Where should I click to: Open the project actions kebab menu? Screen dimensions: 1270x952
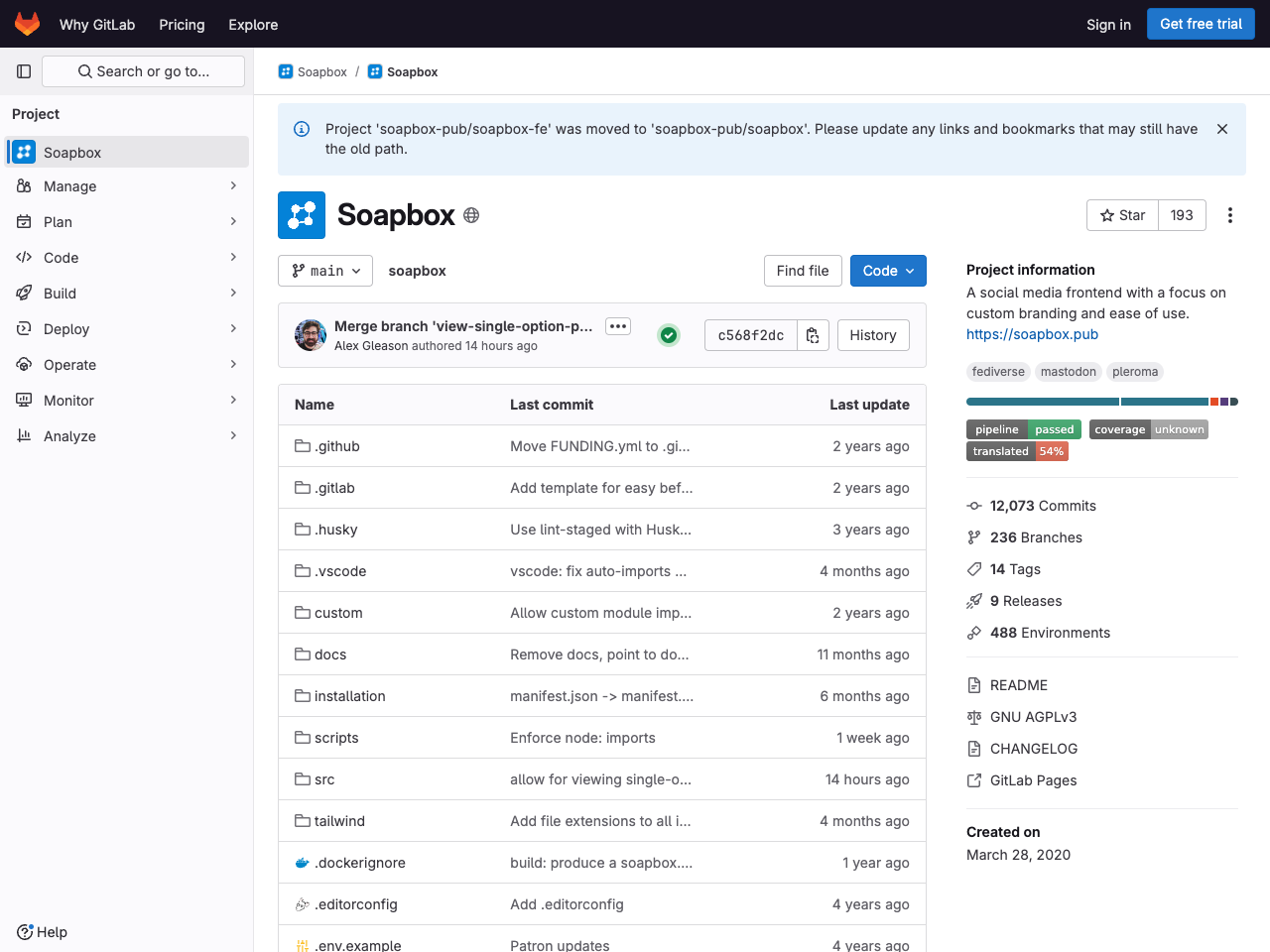click(1230, 215)
